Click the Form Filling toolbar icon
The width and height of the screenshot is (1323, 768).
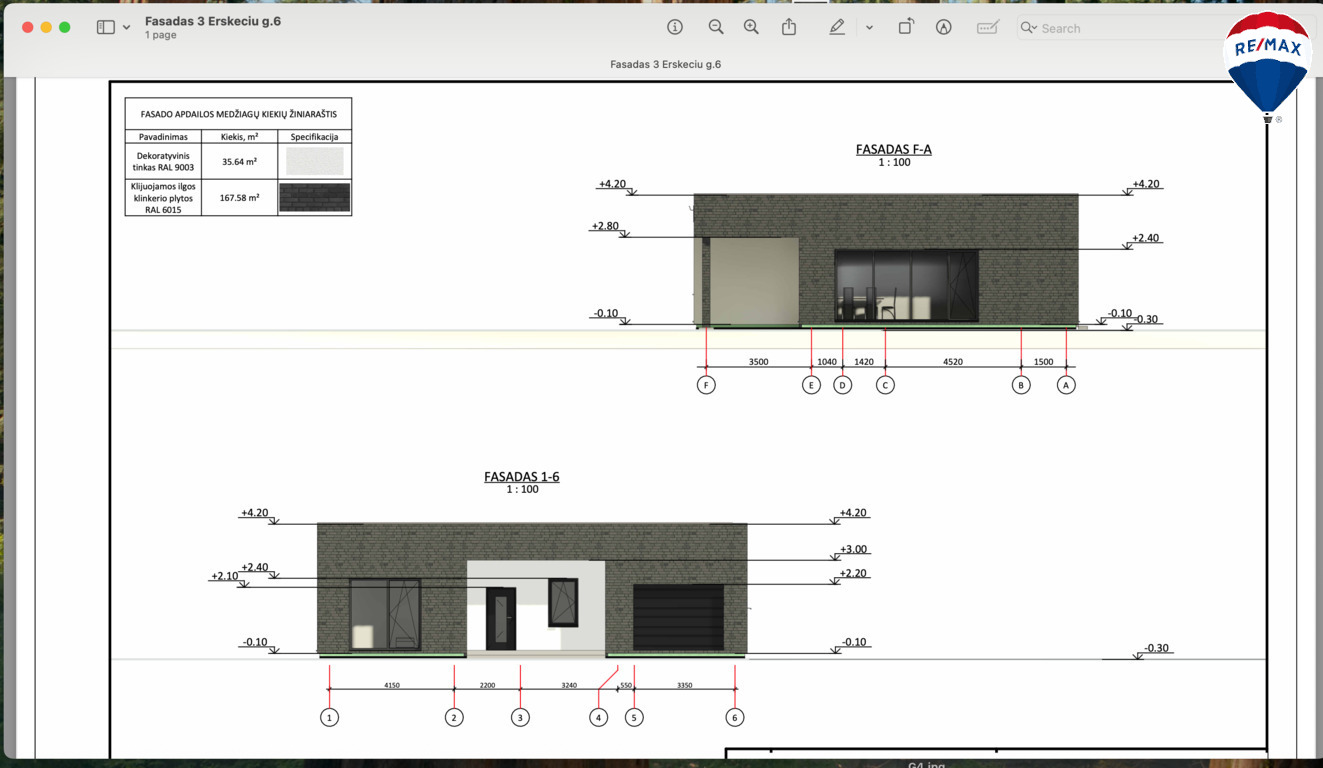(988, 27)
